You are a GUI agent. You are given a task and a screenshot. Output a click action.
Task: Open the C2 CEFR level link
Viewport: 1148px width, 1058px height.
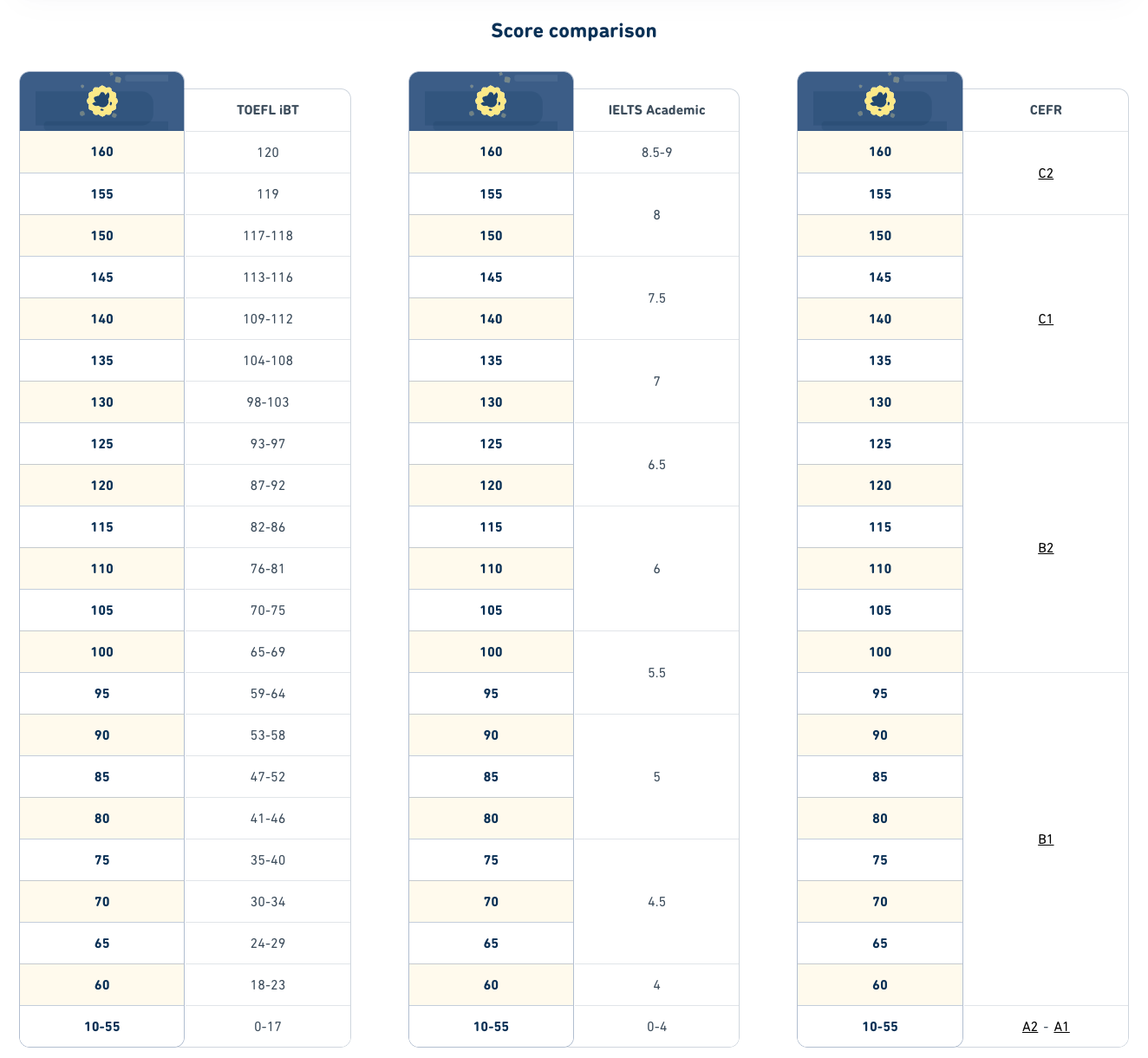click(1046, 173)
